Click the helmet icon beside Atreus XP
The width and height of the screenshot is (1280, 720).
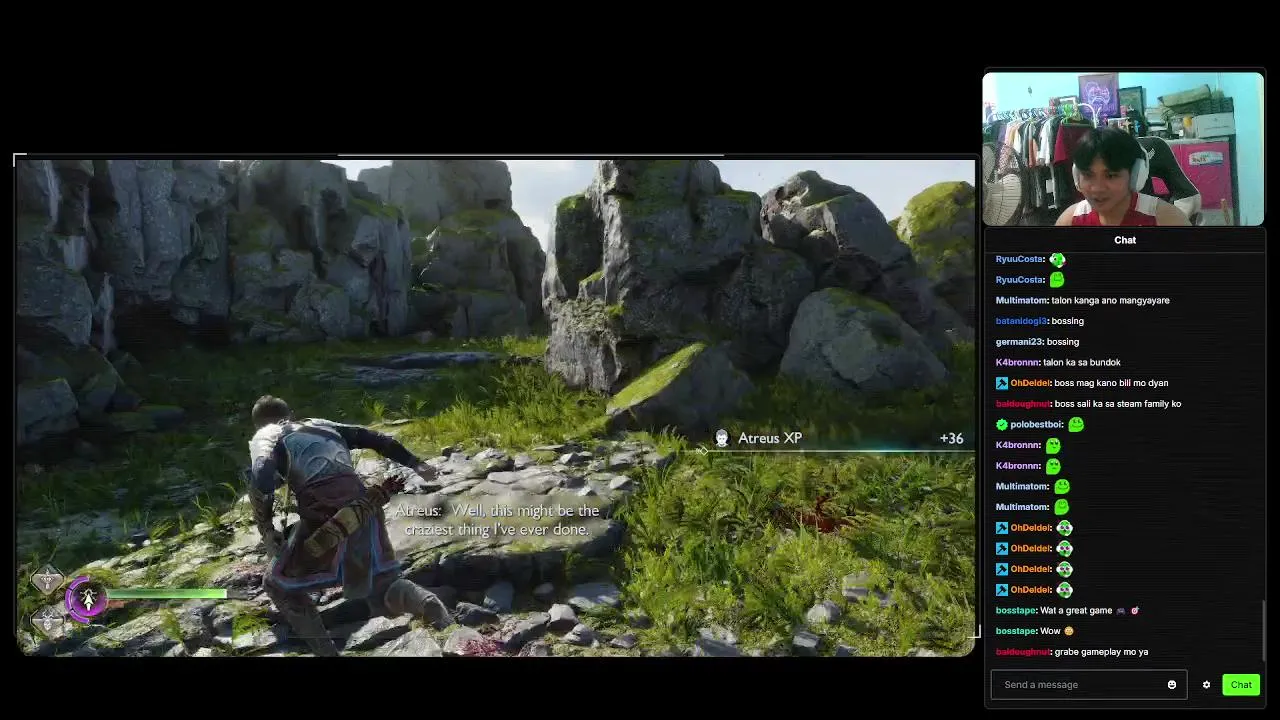click(722, 438)
